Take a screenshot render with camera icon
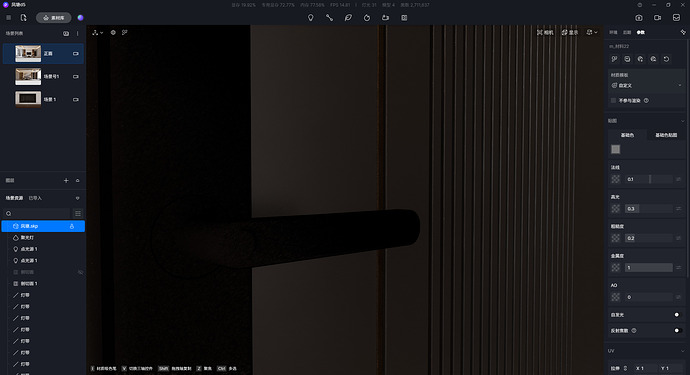 pos(639,18)
